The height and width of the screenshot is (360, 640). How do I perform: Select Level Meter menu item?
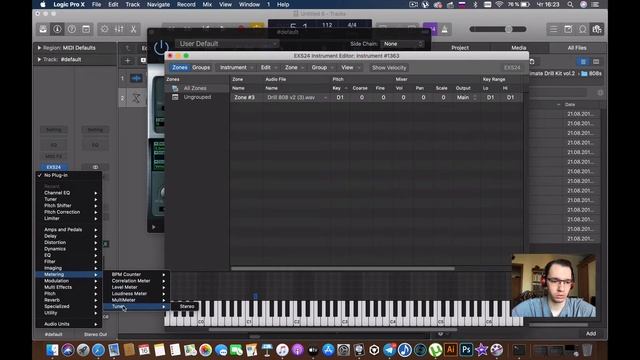(x=137, y=287)
